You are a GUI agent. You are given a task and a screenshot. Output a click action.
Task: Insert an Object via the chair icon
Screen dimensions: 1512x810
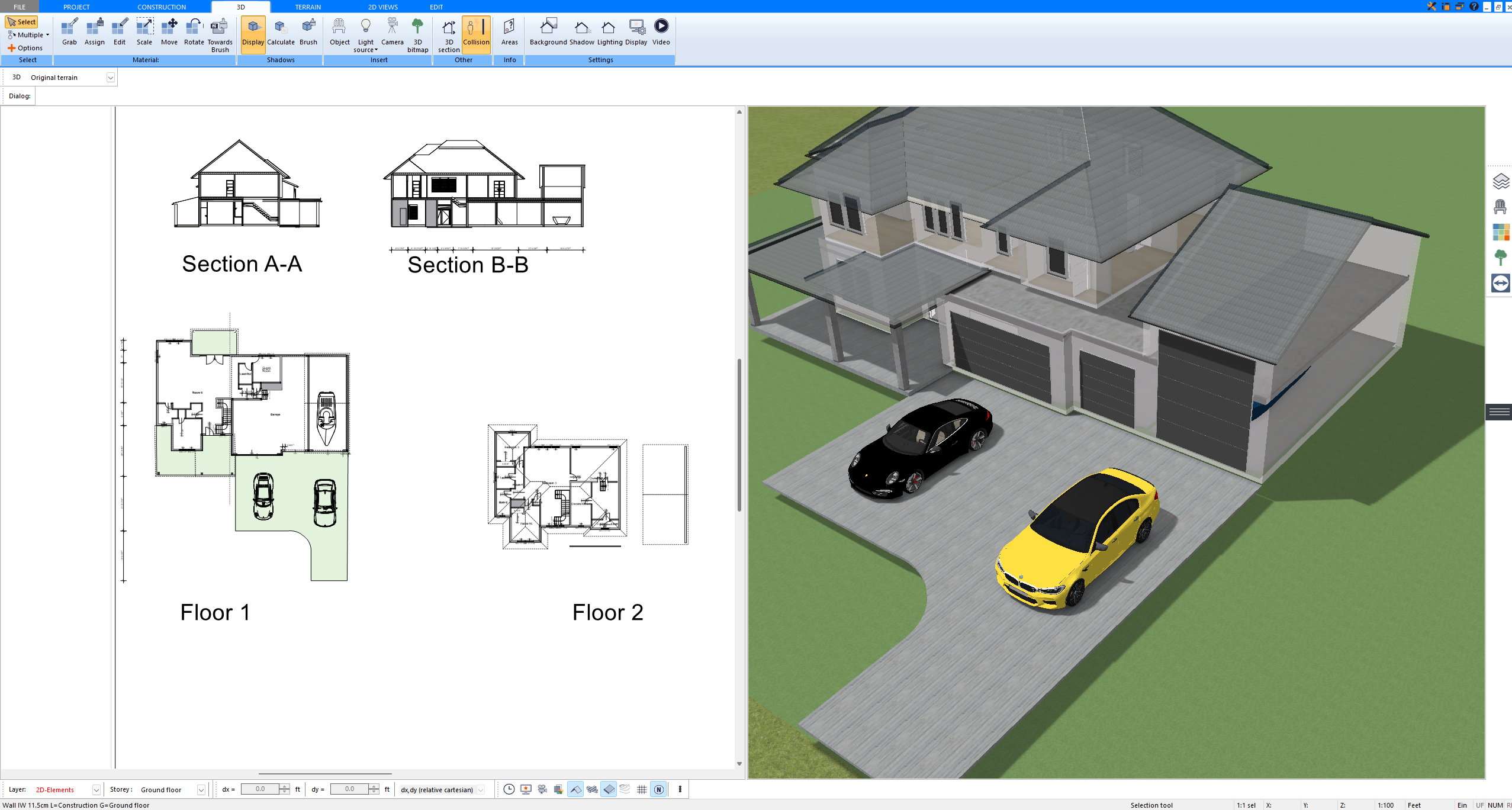click(340, 32)
